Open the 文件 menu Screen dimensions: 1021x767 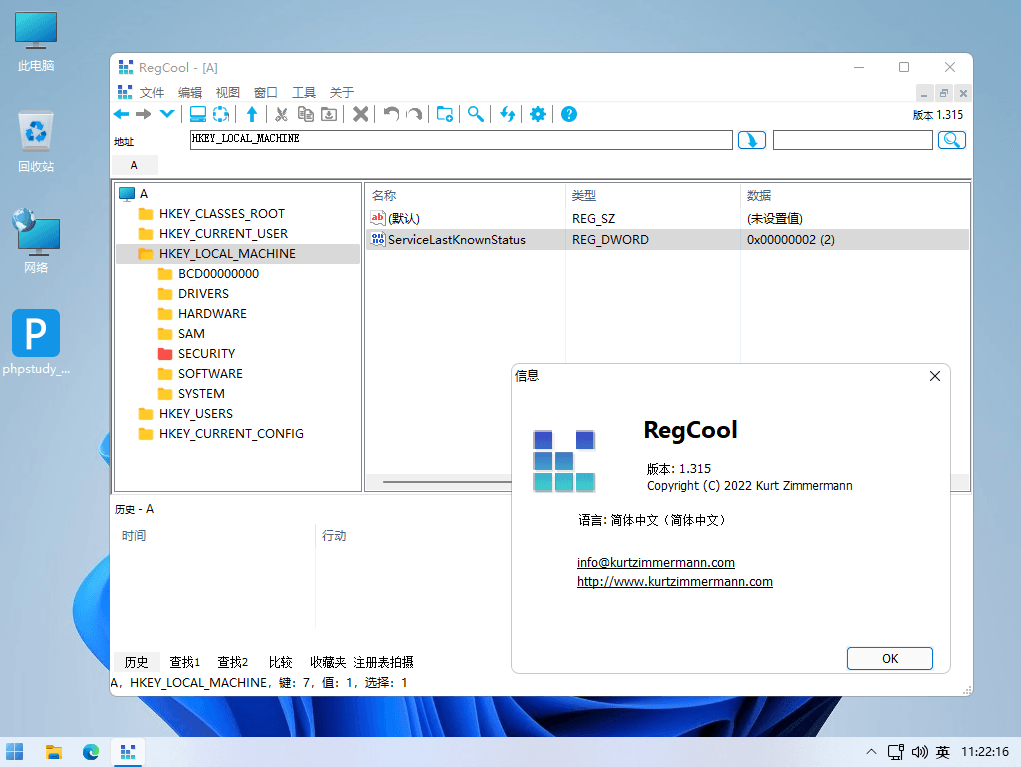(152, 92)
